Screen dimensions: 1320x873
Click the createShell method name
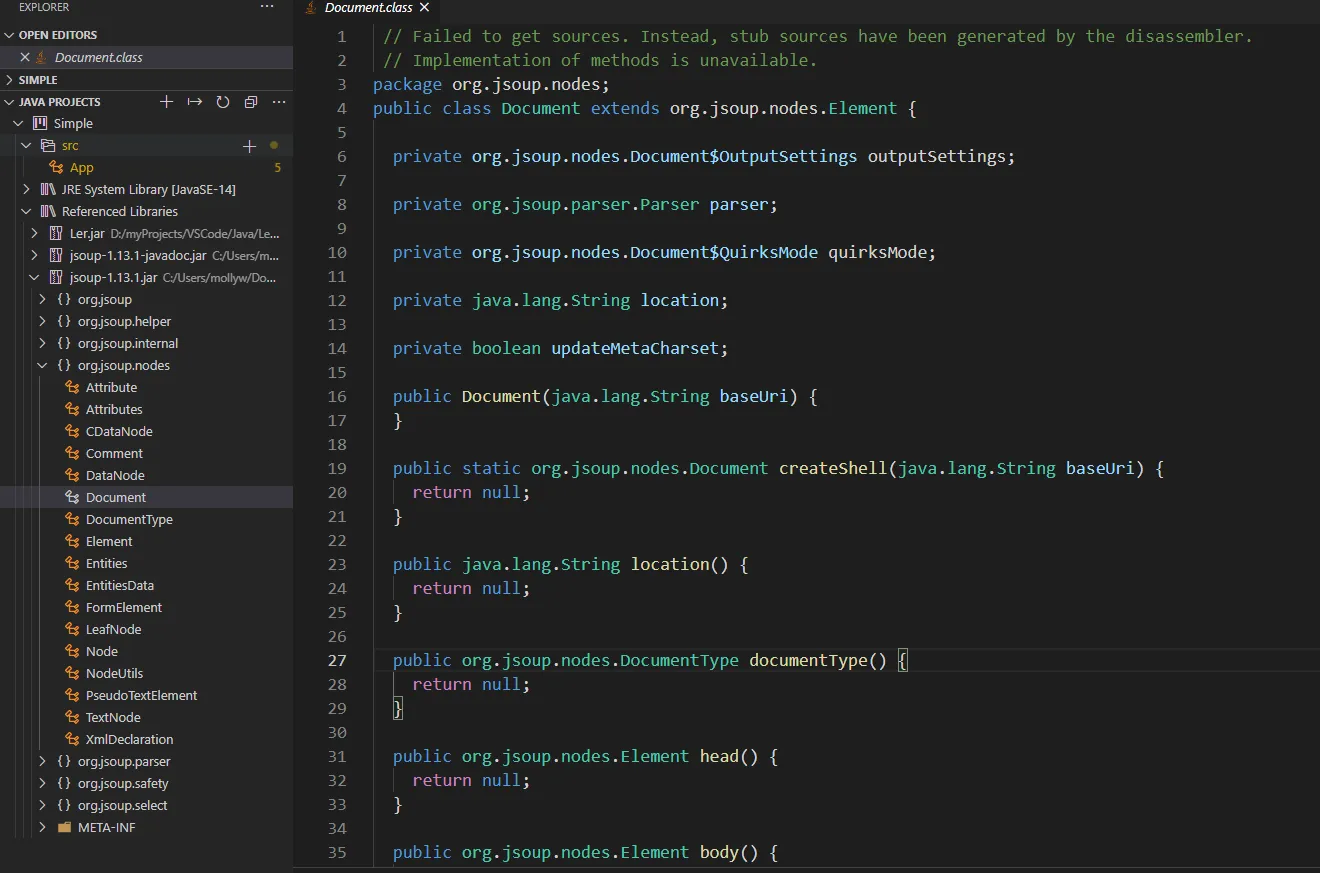coord(833,468)
